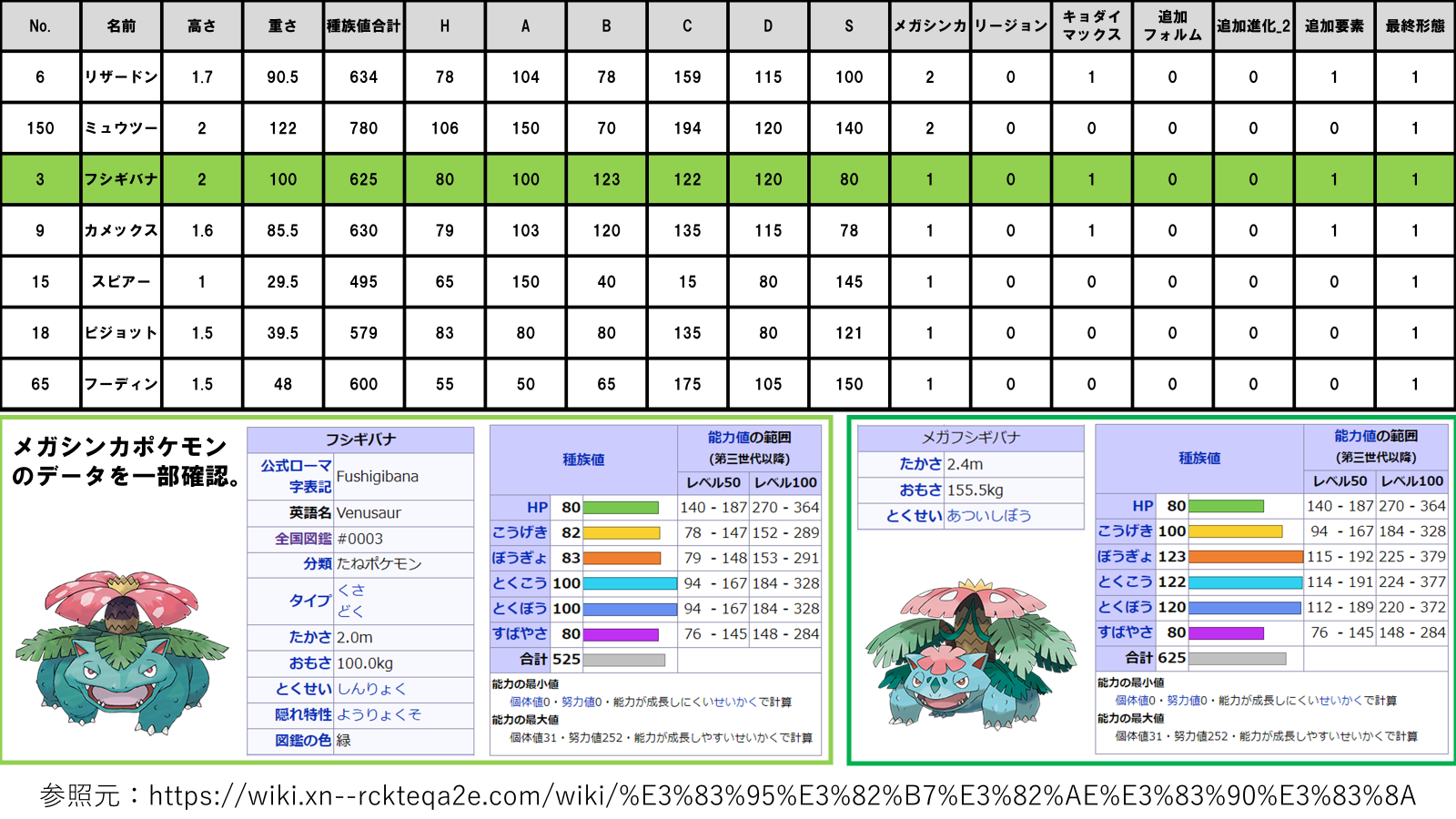Click the cyan とくこう bar showing 122
This screenshot has width=1456, height=819.
1246,581
